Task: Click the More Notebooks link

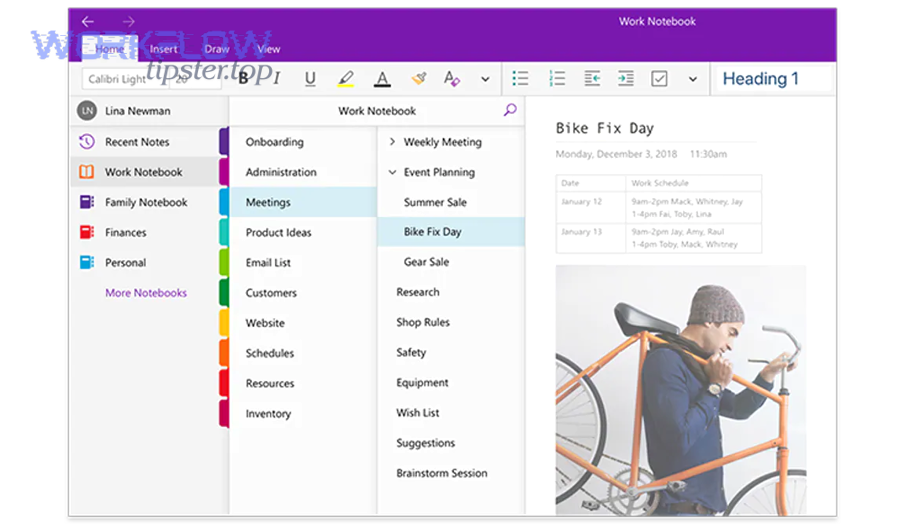Action: (146, 293)
